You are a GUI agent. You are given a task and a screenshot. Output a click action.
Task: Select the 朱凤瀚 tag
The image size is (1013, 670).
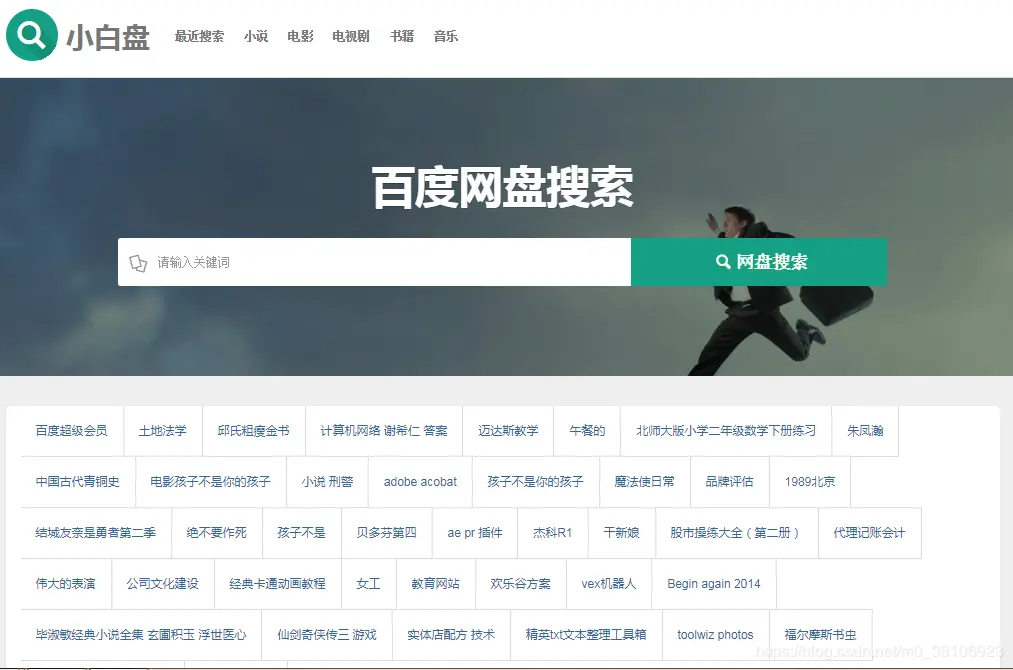coord(865,431)
